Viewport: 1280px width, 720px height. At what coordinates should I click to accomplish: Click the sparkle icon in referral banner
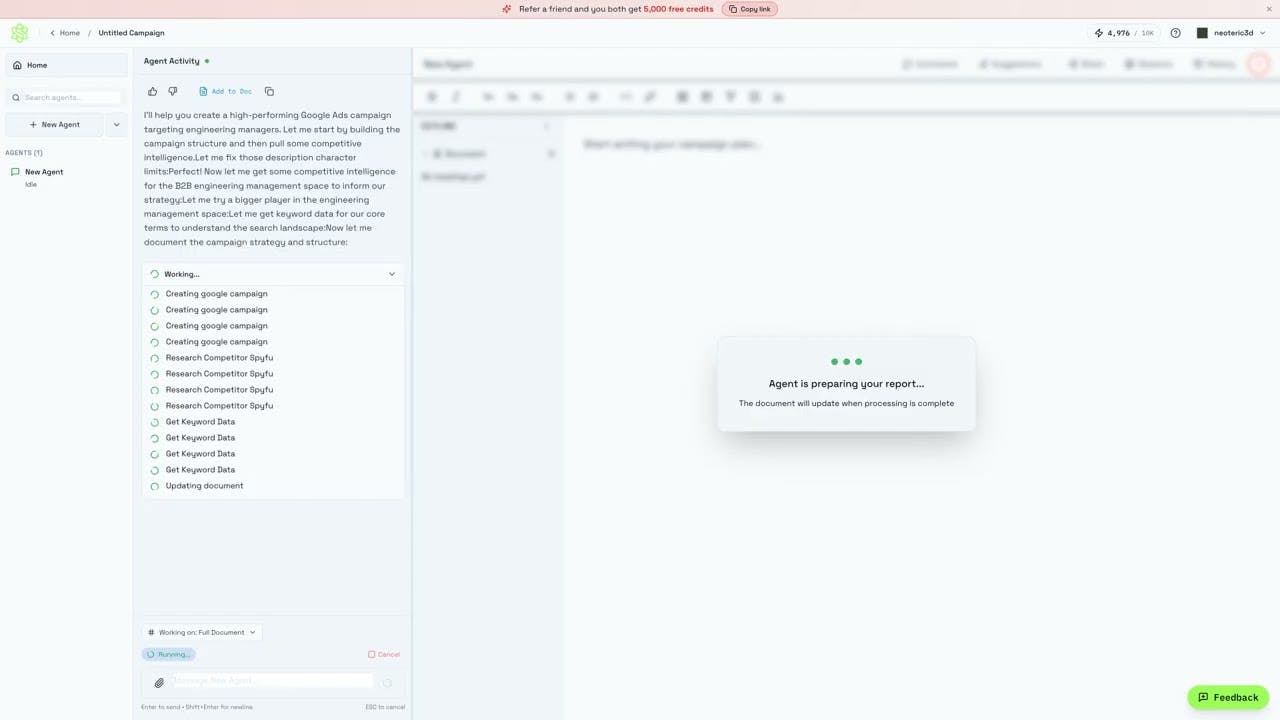[507, 9]
